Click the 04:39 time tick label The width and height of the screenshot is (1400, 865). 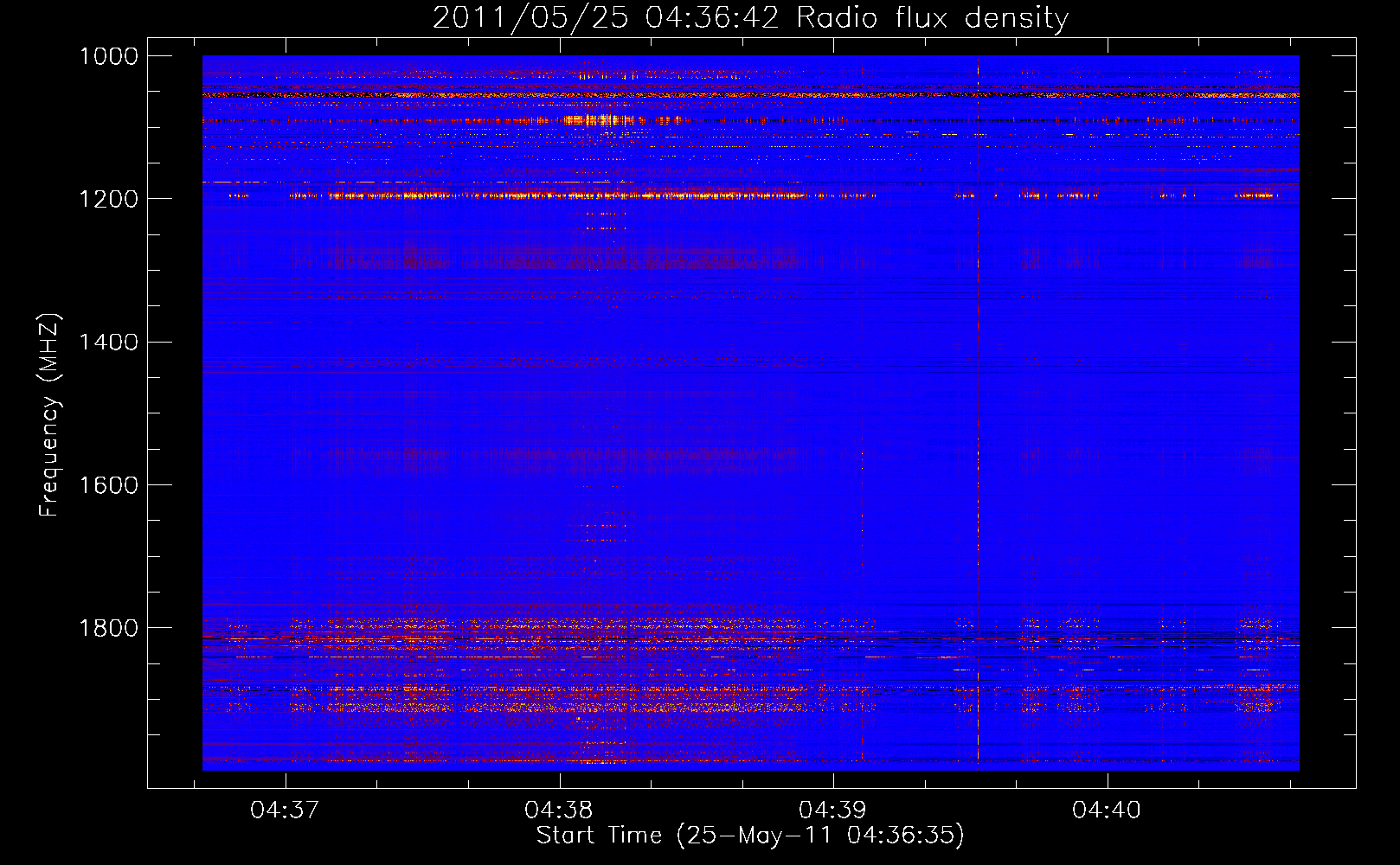(833, 811)
